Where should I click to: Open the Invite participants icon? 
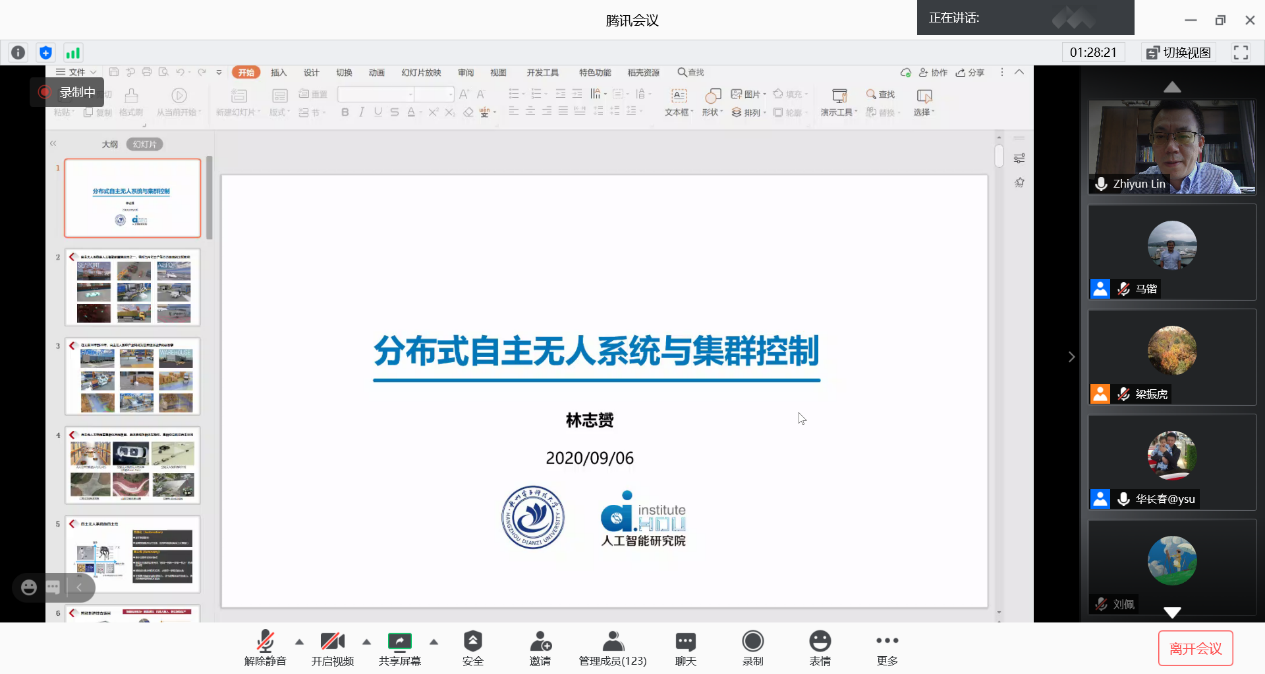[x=540, y=642]
